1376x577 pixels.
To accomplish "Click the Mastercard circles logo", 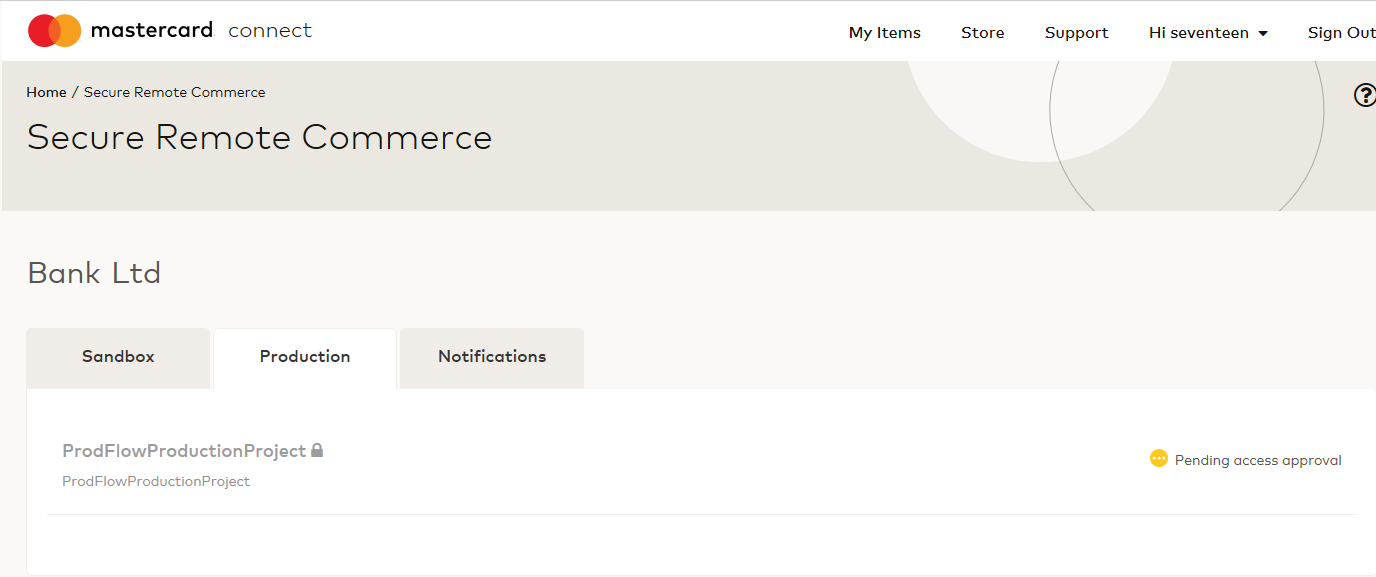I will coord(55,31).
